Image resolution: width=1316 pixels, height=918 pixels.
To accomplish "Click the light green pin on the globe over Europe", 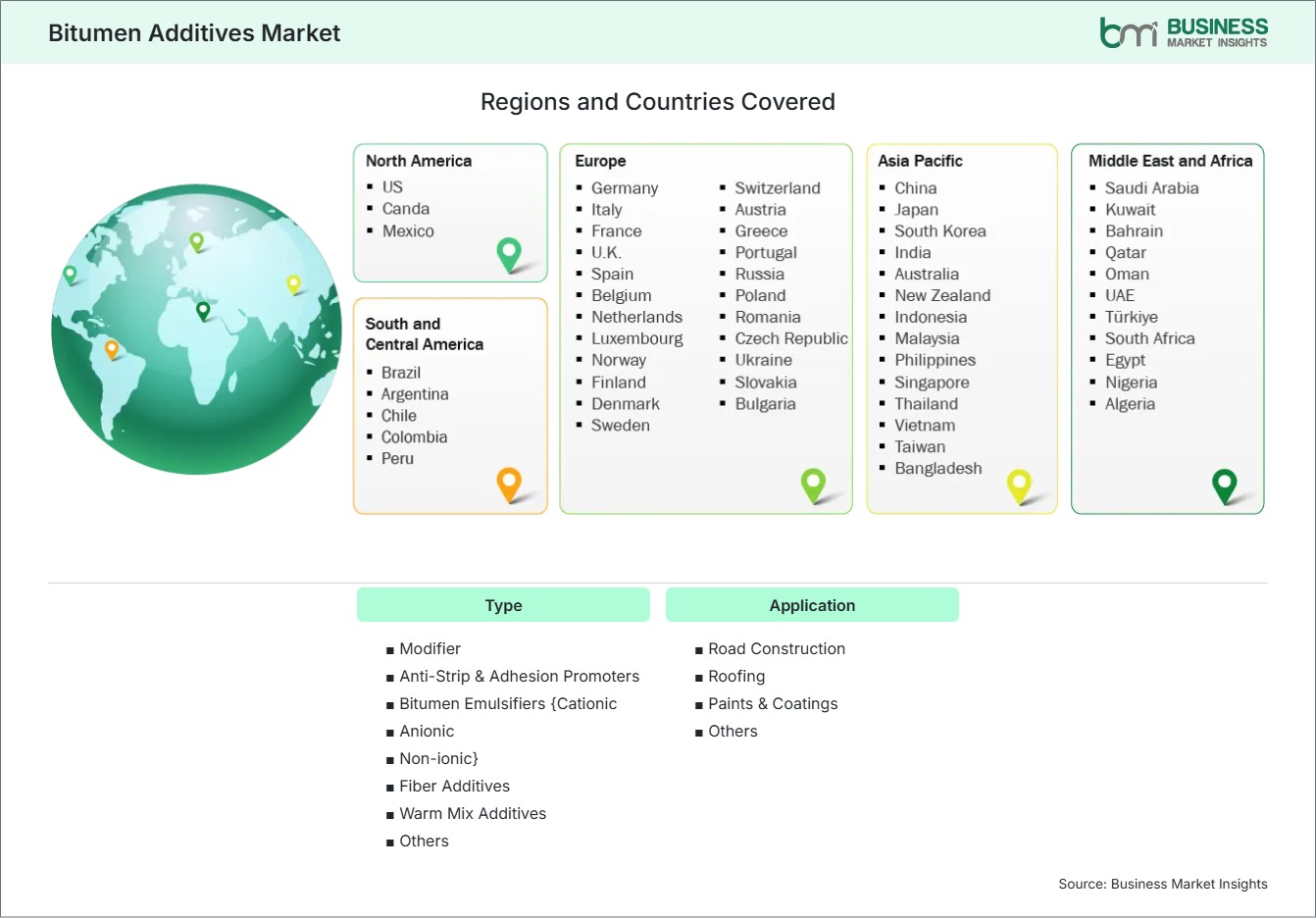I will [196, 241].
